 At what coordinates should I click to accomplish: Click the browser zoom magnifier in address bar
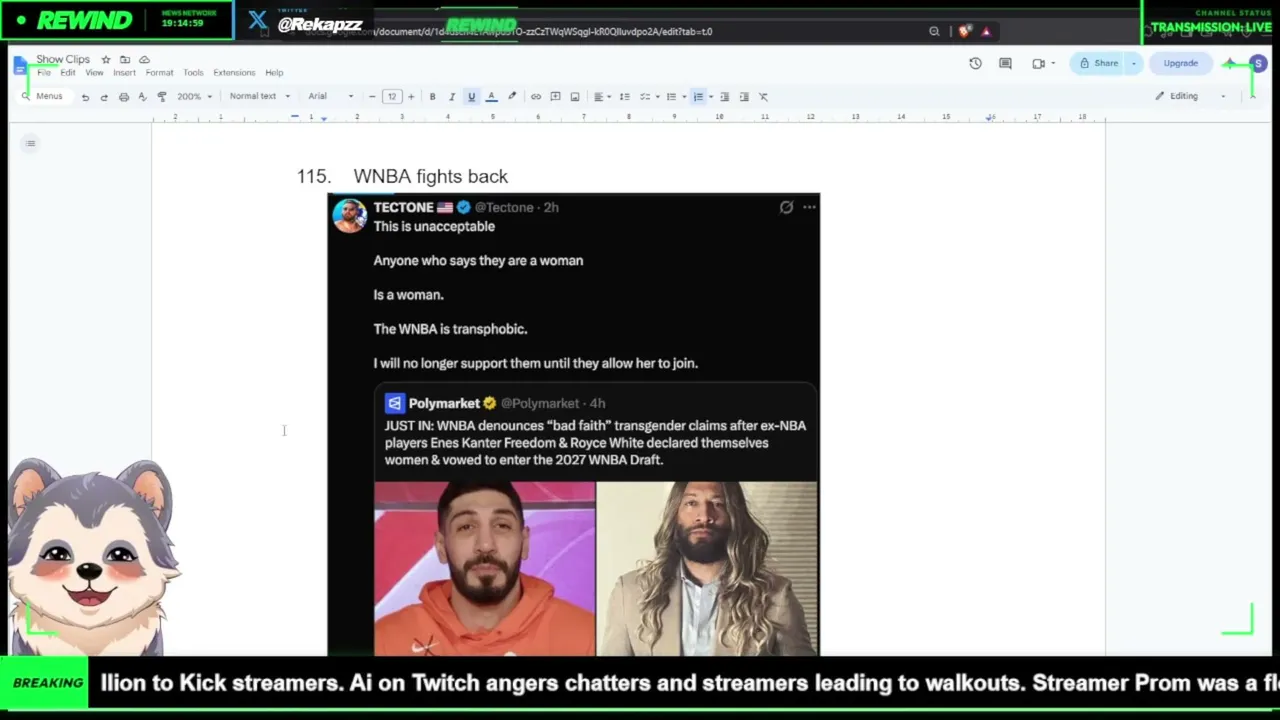934,31
